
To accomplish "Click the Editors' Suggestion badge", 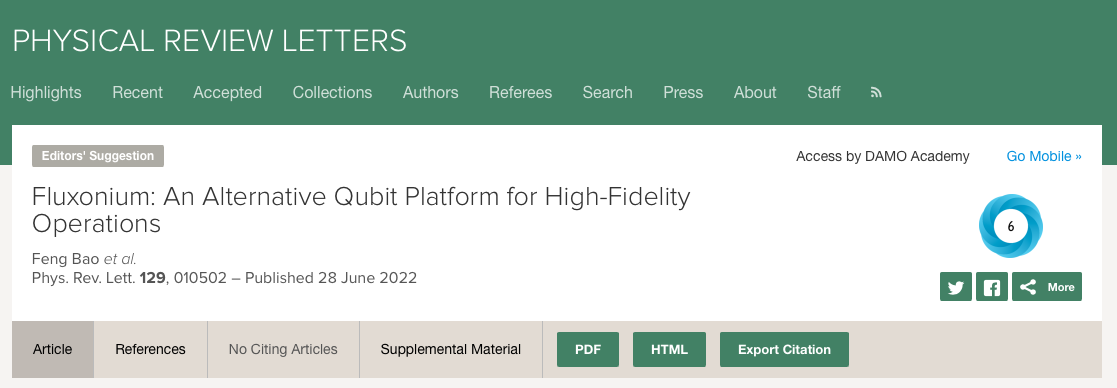I will point(98,156).
